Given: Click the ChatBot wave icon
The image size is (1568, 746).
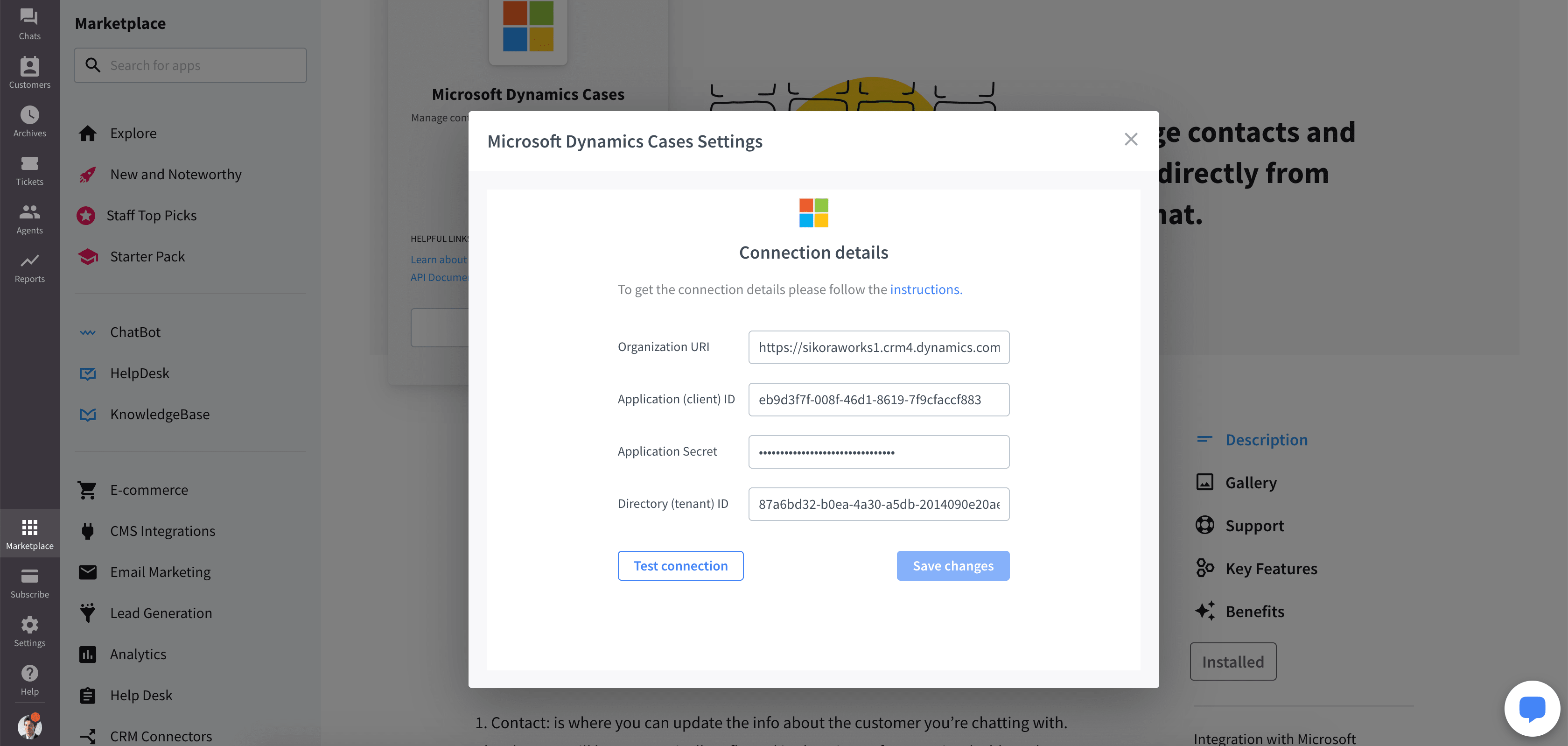Looking at the screenshot, I should pyautogui.click(x=88, y=332).
